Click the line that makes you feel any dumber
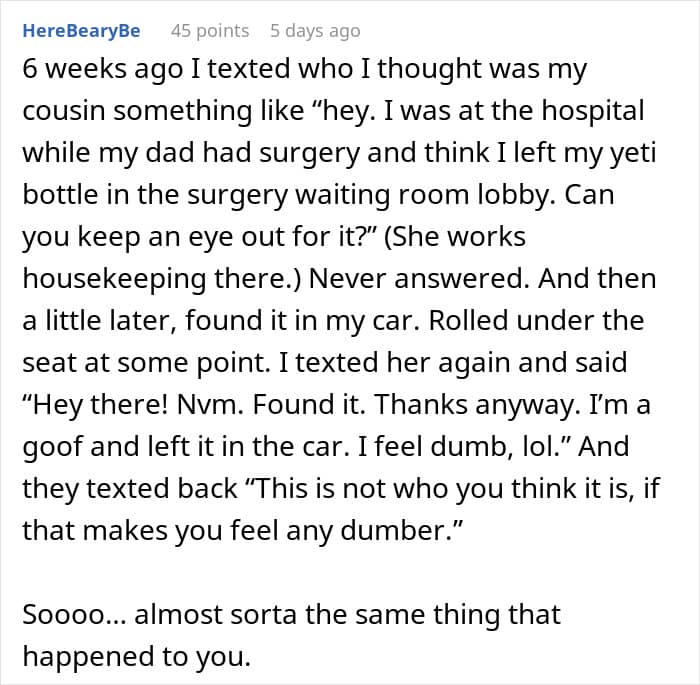The image size is (700, 685). point(243,530)
